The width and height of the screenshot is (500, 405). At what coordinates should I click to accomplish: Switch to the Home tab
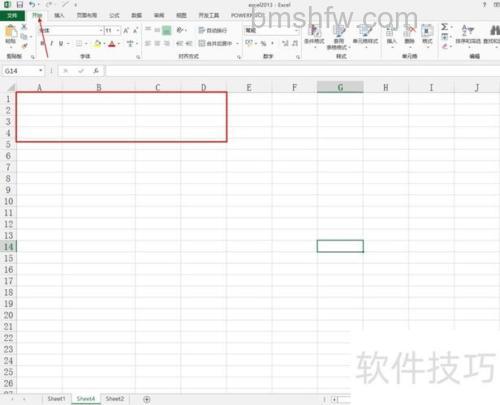(x=37, y=15)
